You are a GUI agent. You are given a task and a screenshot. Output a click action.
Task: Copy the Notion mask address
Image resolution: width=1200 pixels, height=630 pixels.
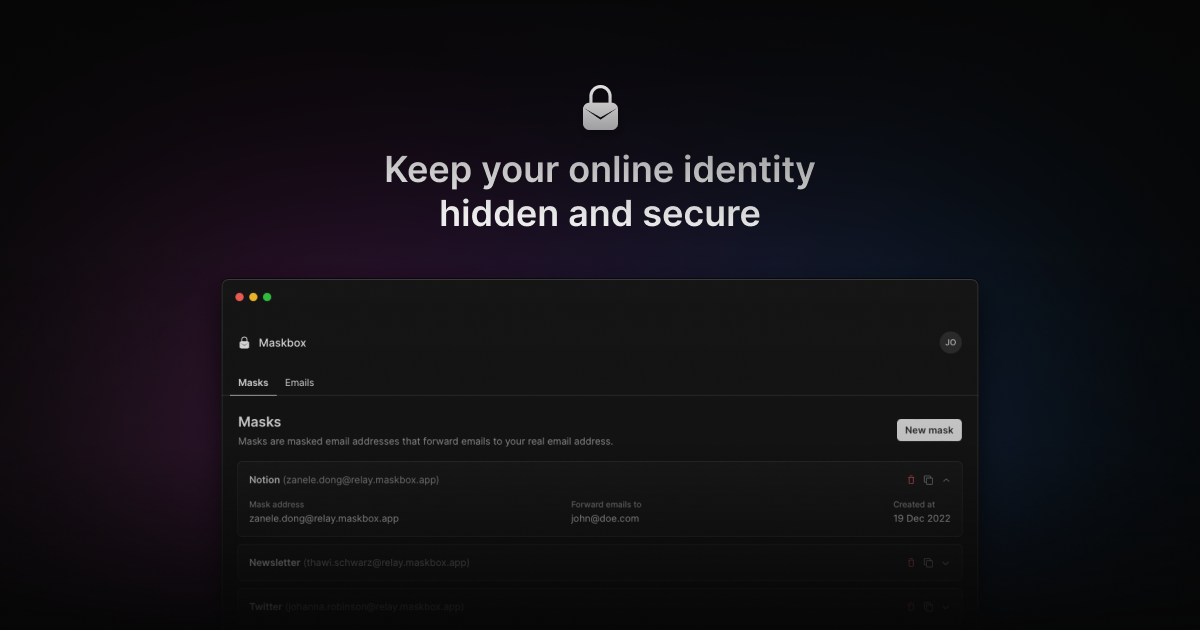click(x=928, y=480)
